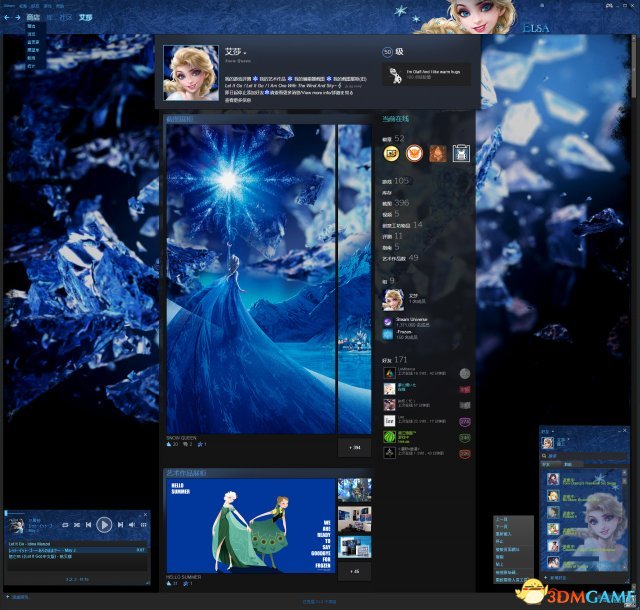Open the Olaf 'I like warm hugs' badge
This screenshot has height=610, width=640.
(x=426, y=74)
